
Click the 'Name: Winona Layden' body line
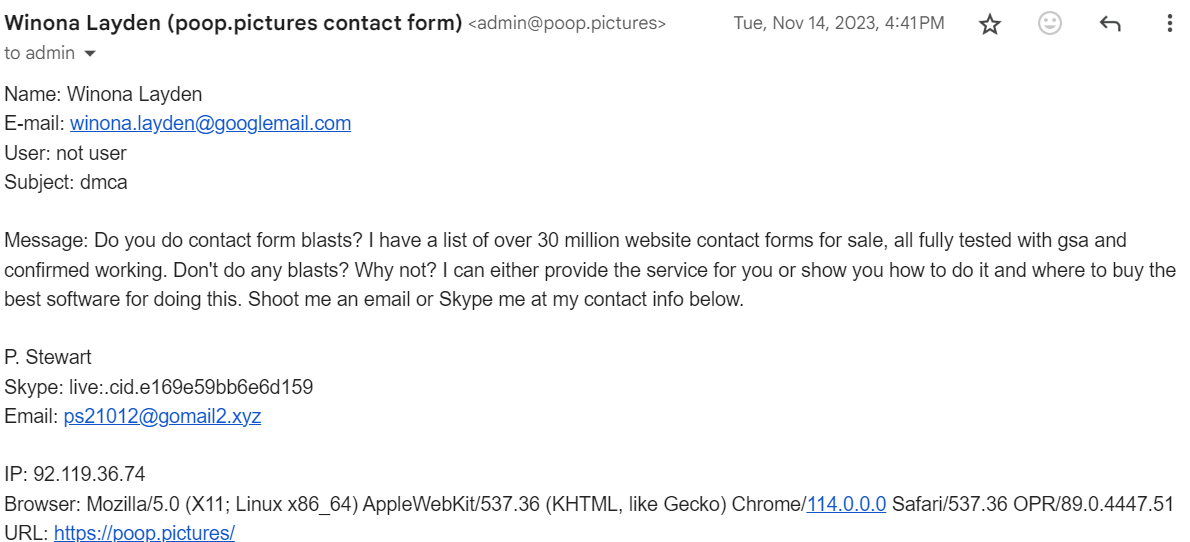[x=103, y=94]
